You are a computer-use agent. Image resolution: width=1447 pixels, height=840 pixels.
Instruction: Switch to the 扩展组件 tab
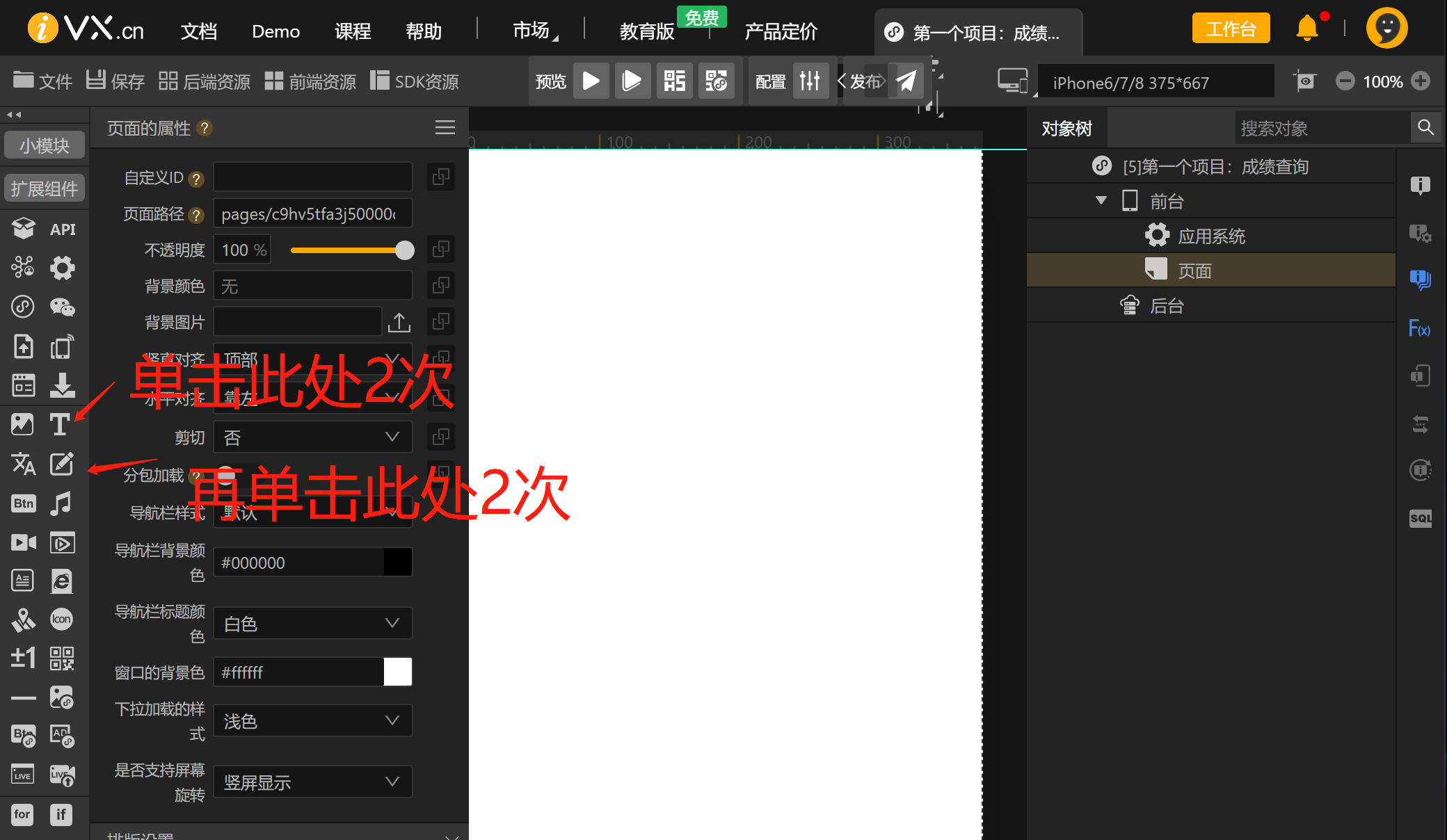[x=45, y=188]
